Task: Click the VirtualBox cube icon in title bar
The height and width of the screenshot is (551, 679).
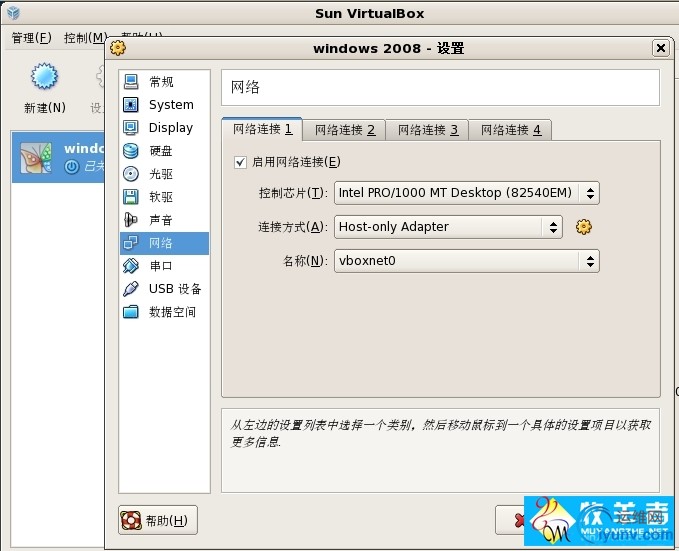Action: 13,13
